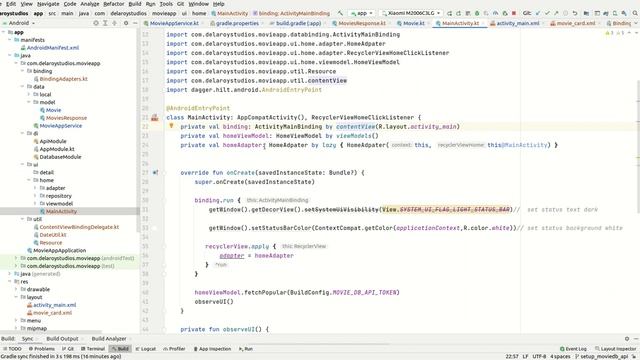Open the Build Output tab
This screenshot has height=360, width=640.
(x=62, y=339)
